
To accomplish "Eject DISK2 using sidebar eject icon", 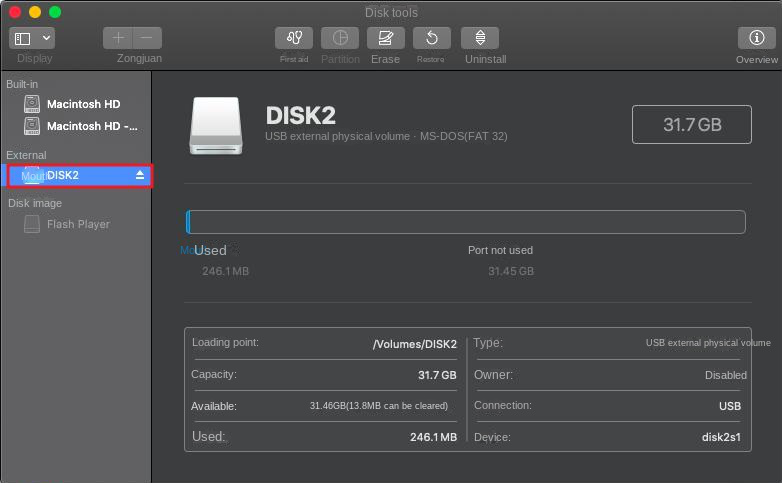I will pyautogui.click(x=140, y=175).
